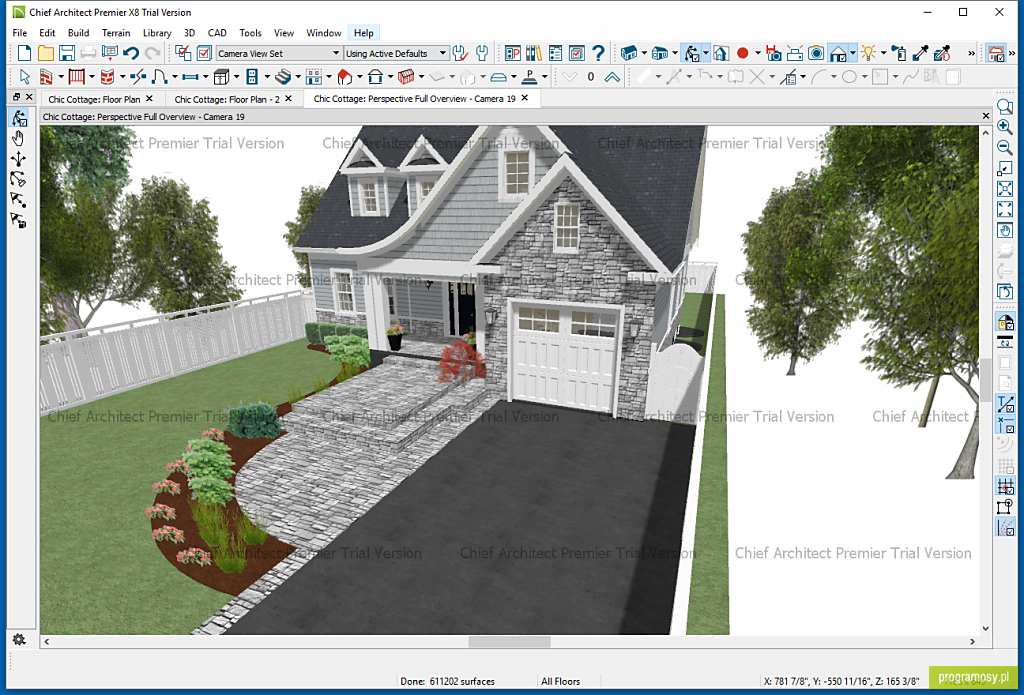
Task: Choose the cabinet tool
Action: pyautogui.click(x=221, y=77)
